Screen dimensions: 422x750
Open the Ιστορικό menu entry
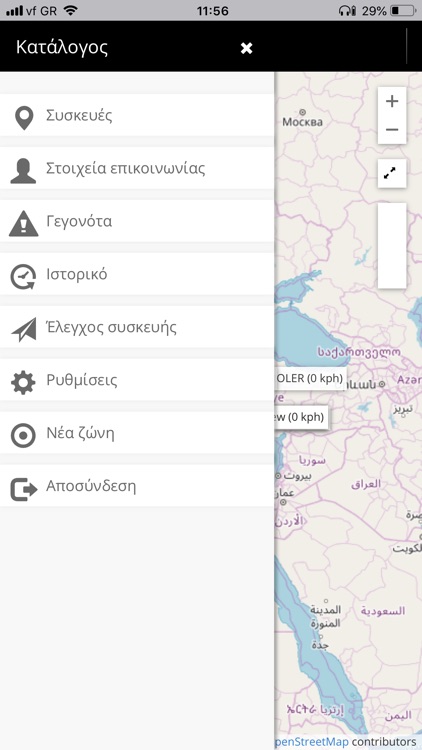137,275
